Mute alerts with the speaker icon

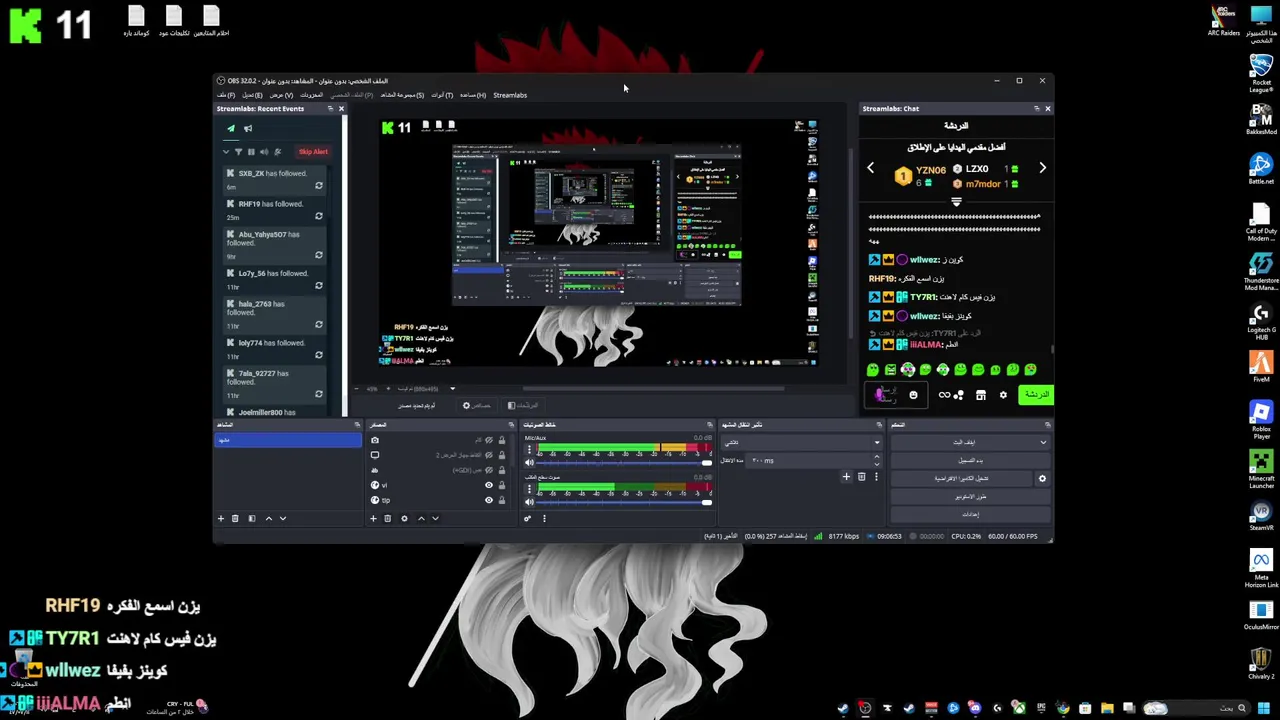pyautogui.click(x=264, y=152)
